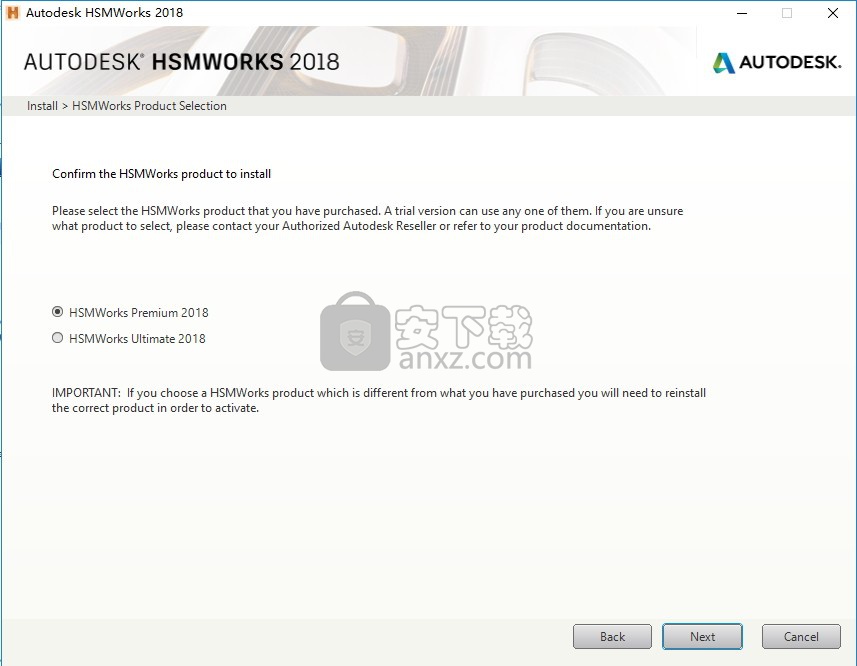
Task: Click the 'HSMWorks Premium 2018' label text
Action: click(x=139, y=313)
